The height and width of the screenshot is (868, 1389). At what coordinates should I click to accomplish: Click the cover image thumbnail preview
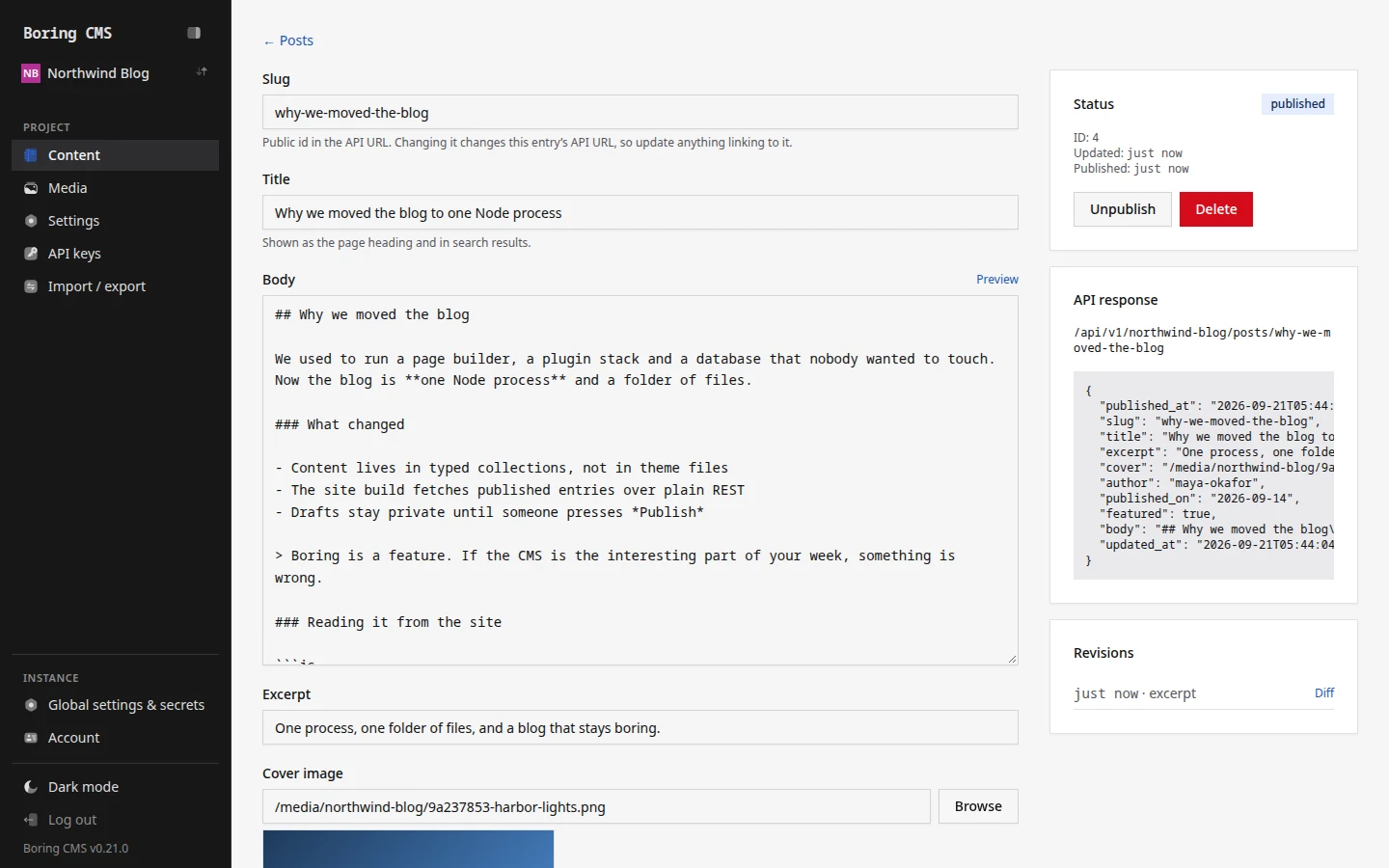click(408, 849)
